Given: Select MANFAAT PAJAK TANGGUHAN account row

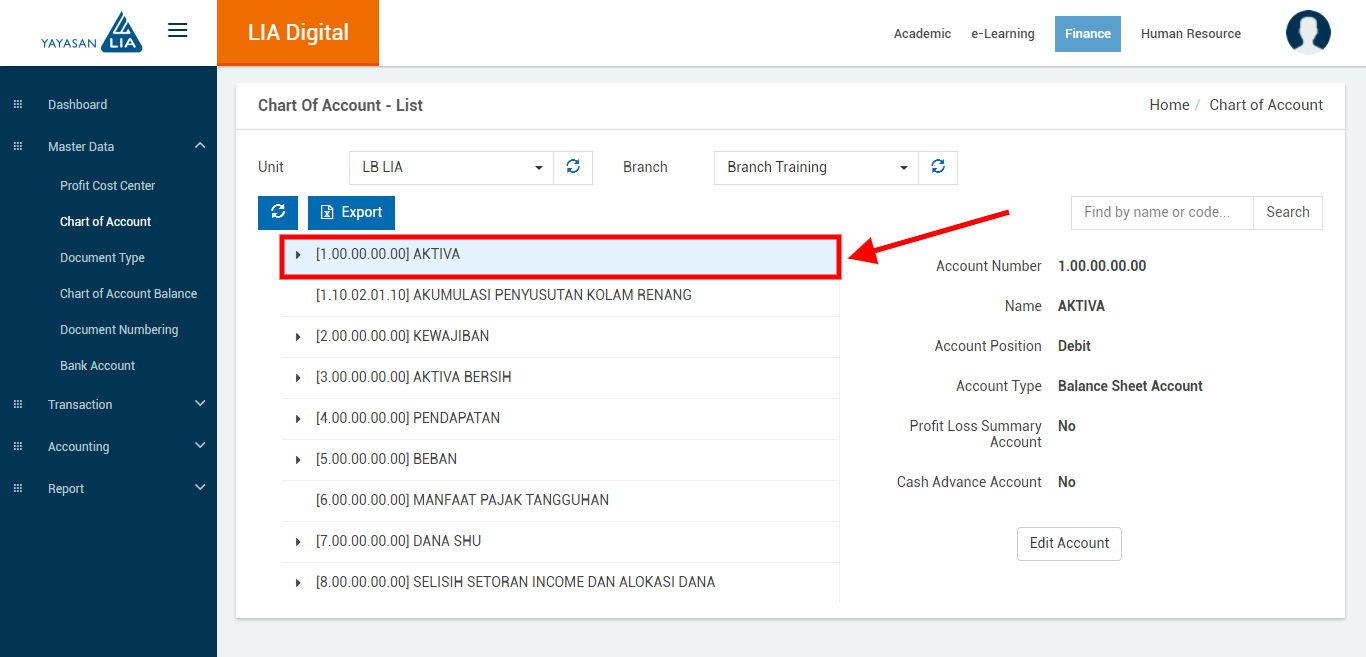Looking at the screenshot, I should coord(461,500).
